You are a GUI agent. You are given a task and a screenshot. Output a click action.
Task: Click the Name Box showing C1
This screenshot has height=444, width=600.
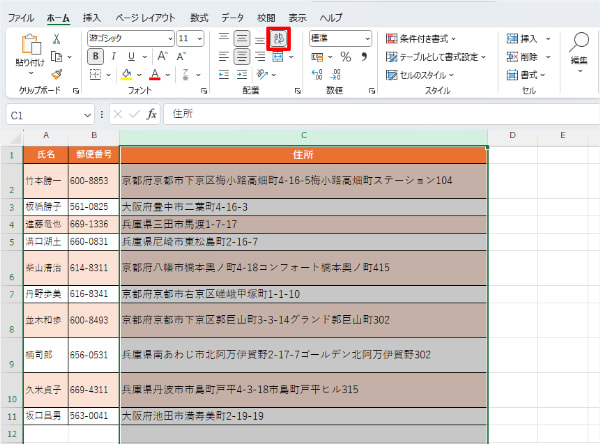pos(45,115)
